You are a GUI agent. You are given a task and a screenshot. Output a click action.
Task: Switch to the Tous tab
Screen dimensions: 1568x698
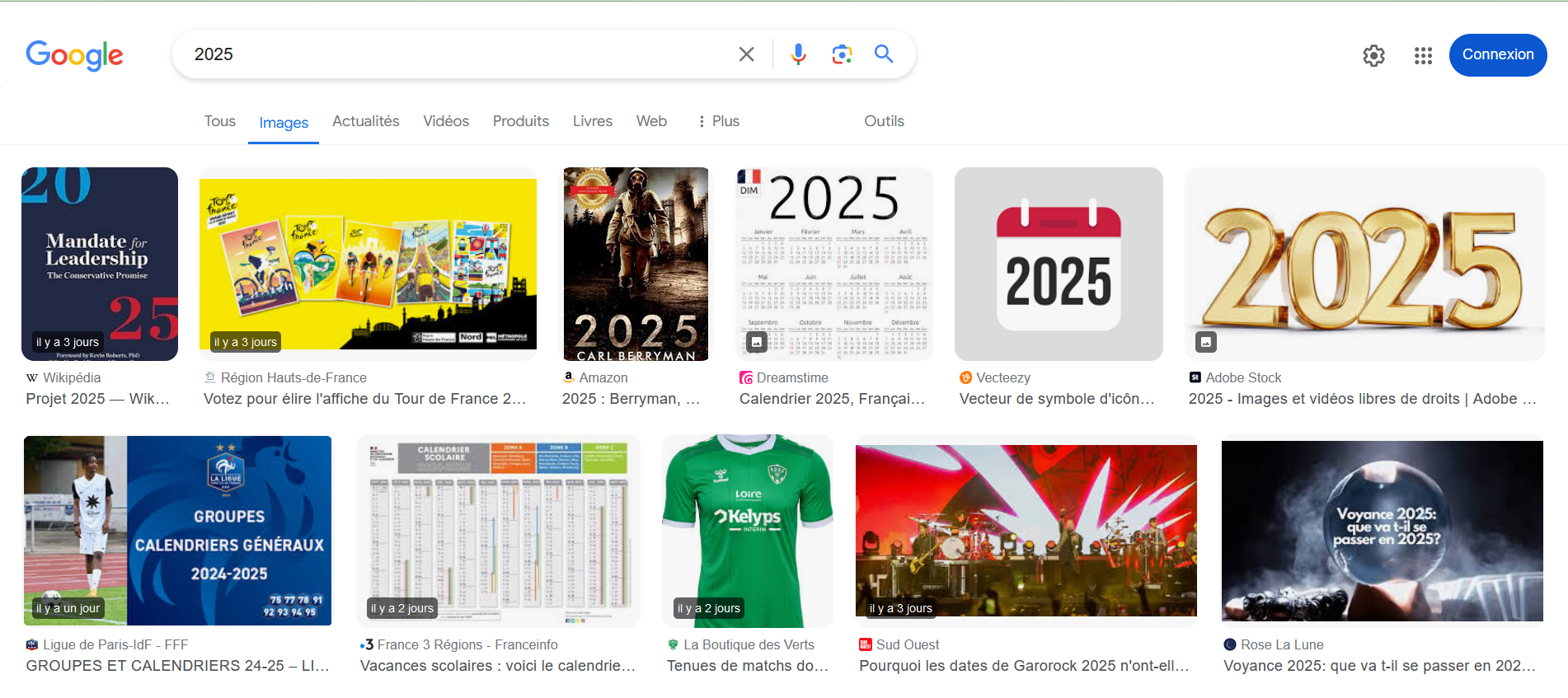pos(220,121)
